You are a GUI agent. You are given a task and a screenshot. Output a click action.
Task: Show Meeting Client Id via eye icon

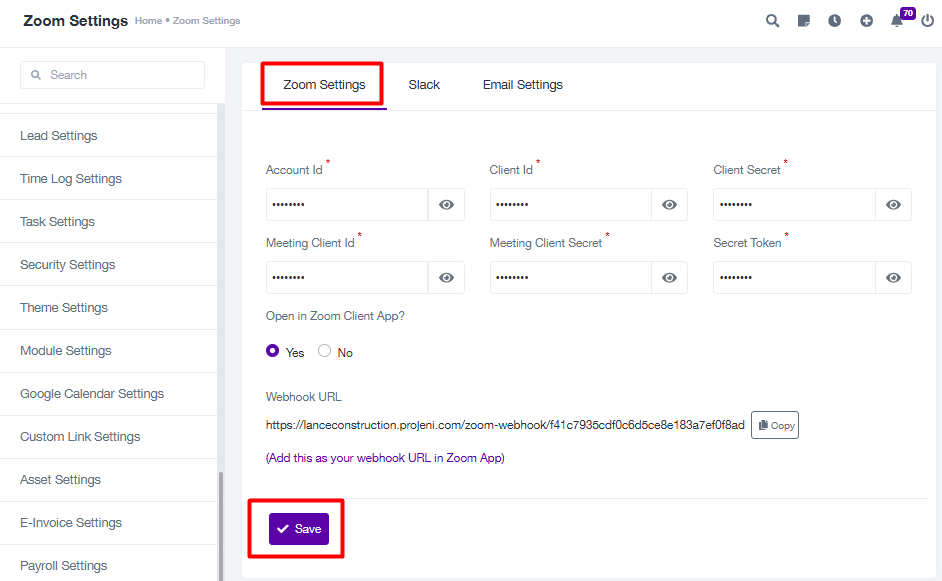point(446,278)
